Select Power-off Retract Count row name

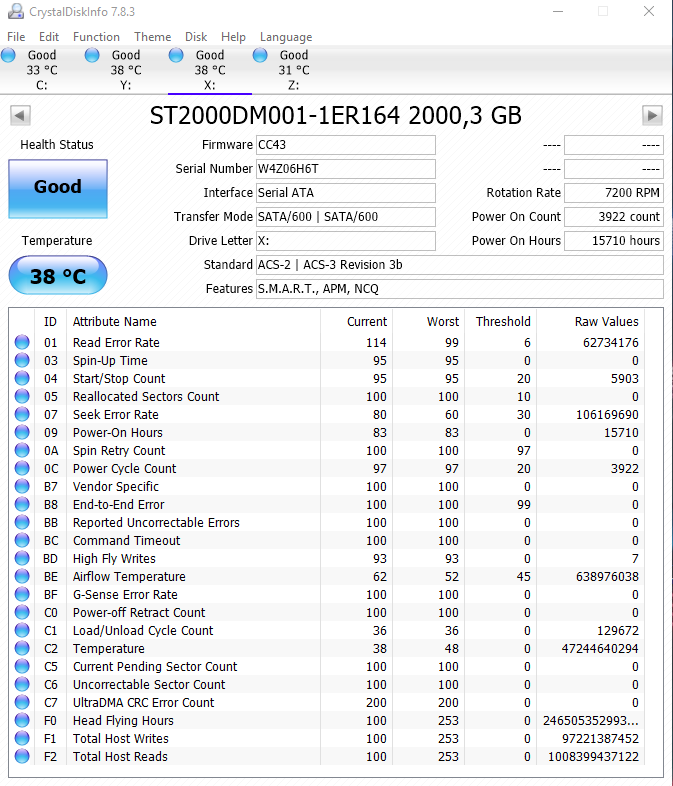(x=139, y=613)
